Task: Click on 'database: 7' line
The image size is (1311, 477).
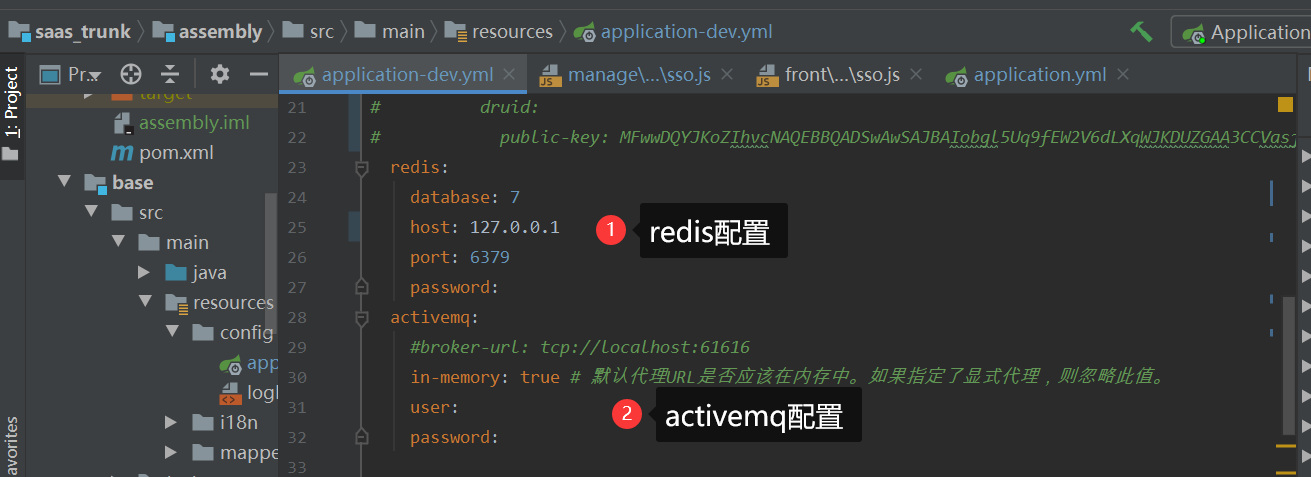Action: (464, 198)
